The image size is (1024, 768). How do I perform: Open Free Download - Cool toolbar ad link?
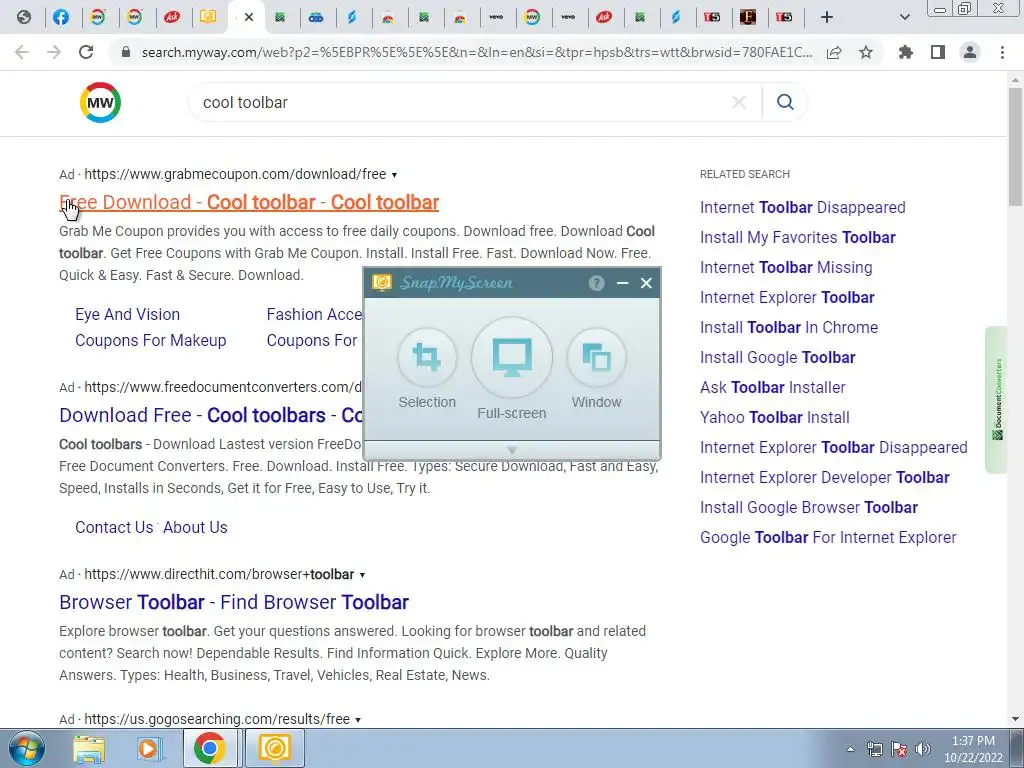pos(249,202)
